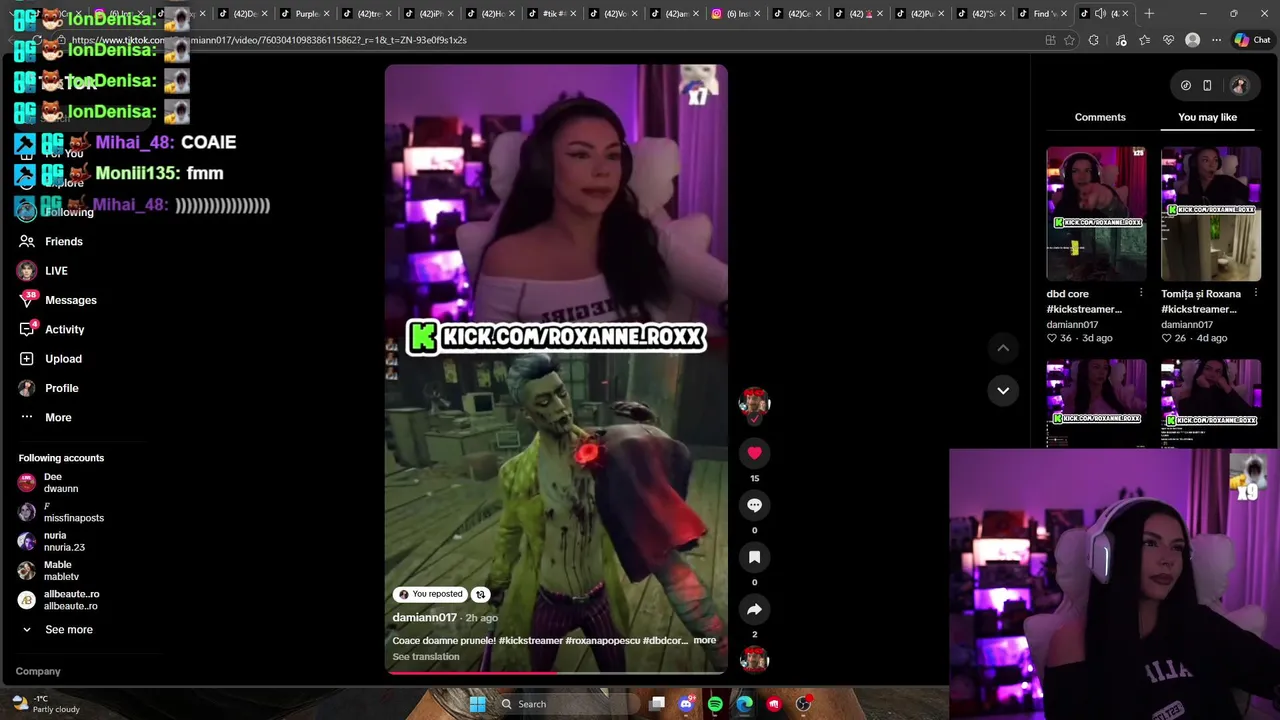Bookmark the video to favorites
Image resolution: width=1280 pixels, height=720 pixels.
(x=754, y=557)
